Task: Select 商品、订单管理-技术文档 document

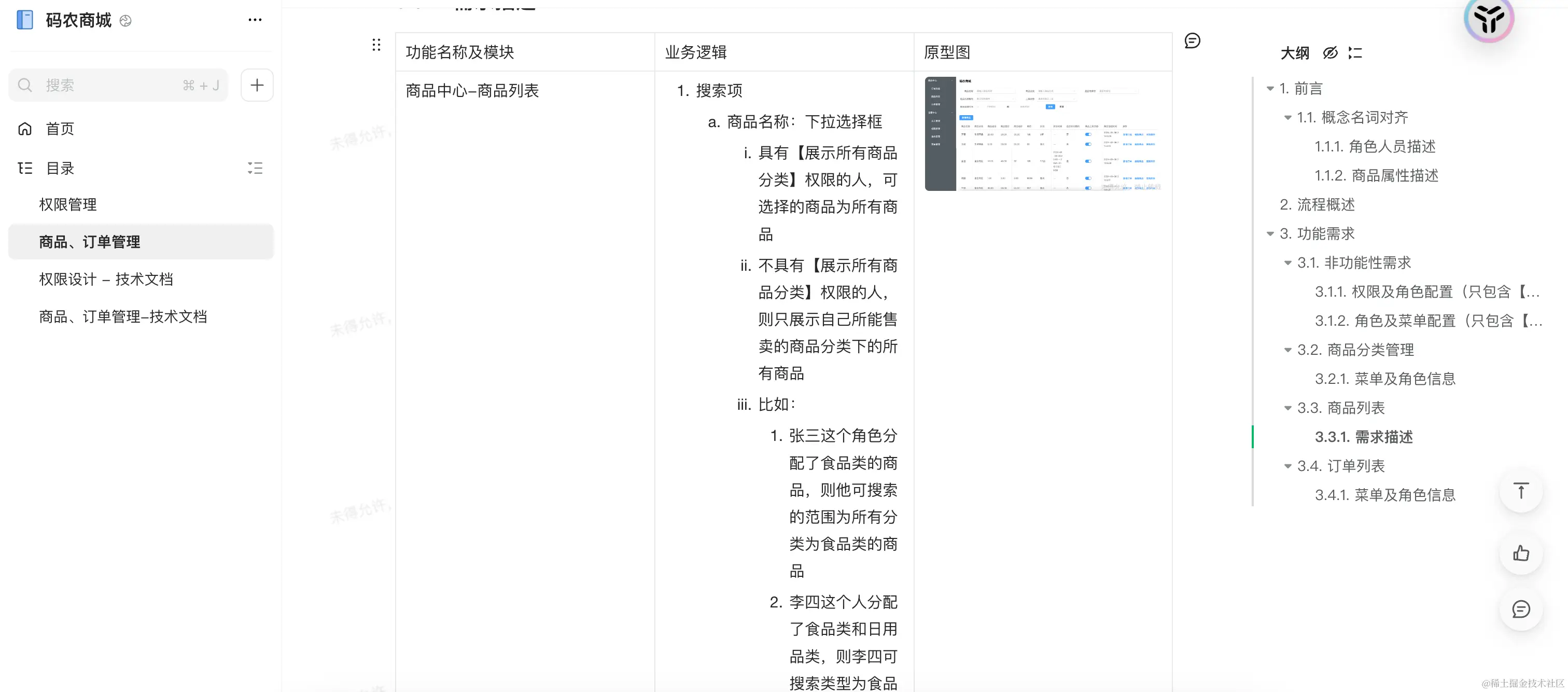Action: coord(123,317)
